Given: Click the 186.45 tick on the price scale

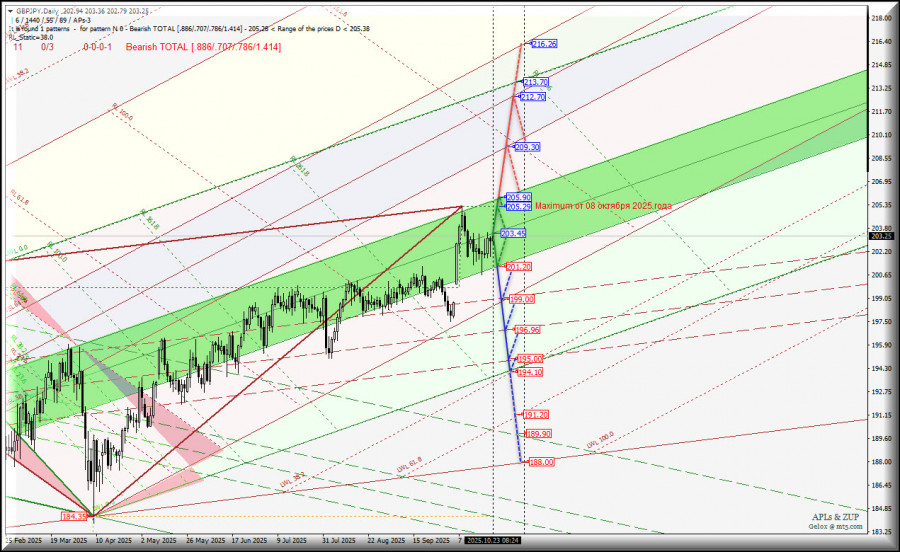Looking at the screenshot, I should tap(882, 485).
